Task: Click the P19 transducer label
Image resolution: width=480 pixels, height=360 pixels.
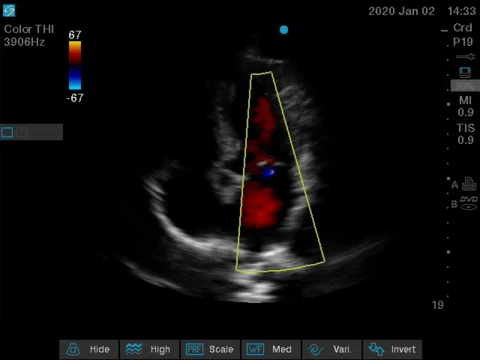Action: [463, 42]
